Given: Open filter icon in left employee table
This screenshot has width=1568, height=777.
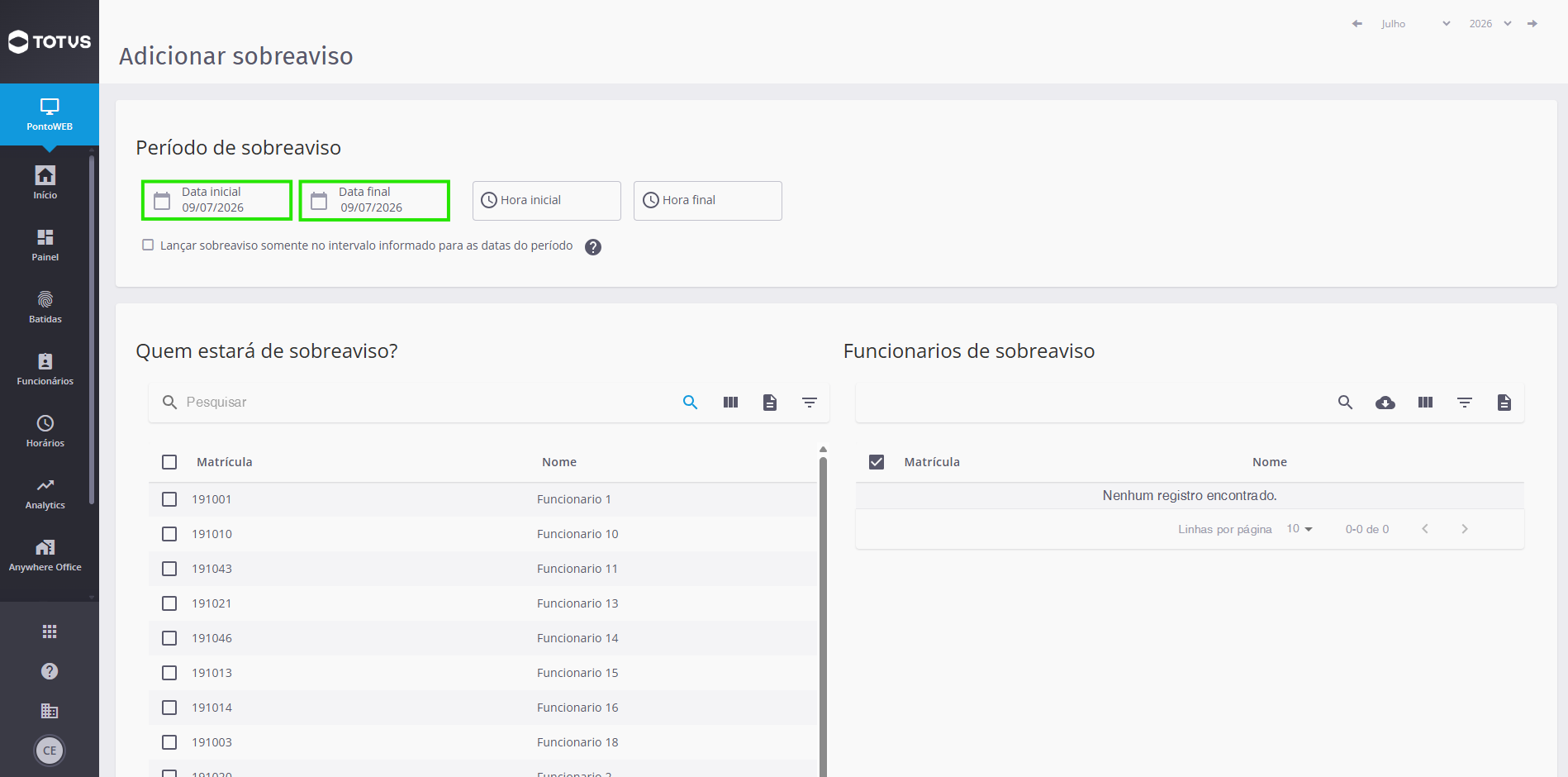Looking at the screenshot, I should (810, 403).
